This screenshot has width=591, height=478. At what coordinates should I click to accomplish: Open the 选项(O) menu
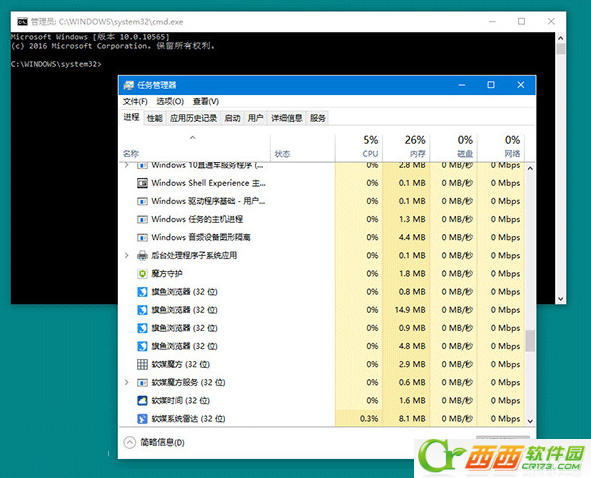pyautogui.click(x=170, y=101)
